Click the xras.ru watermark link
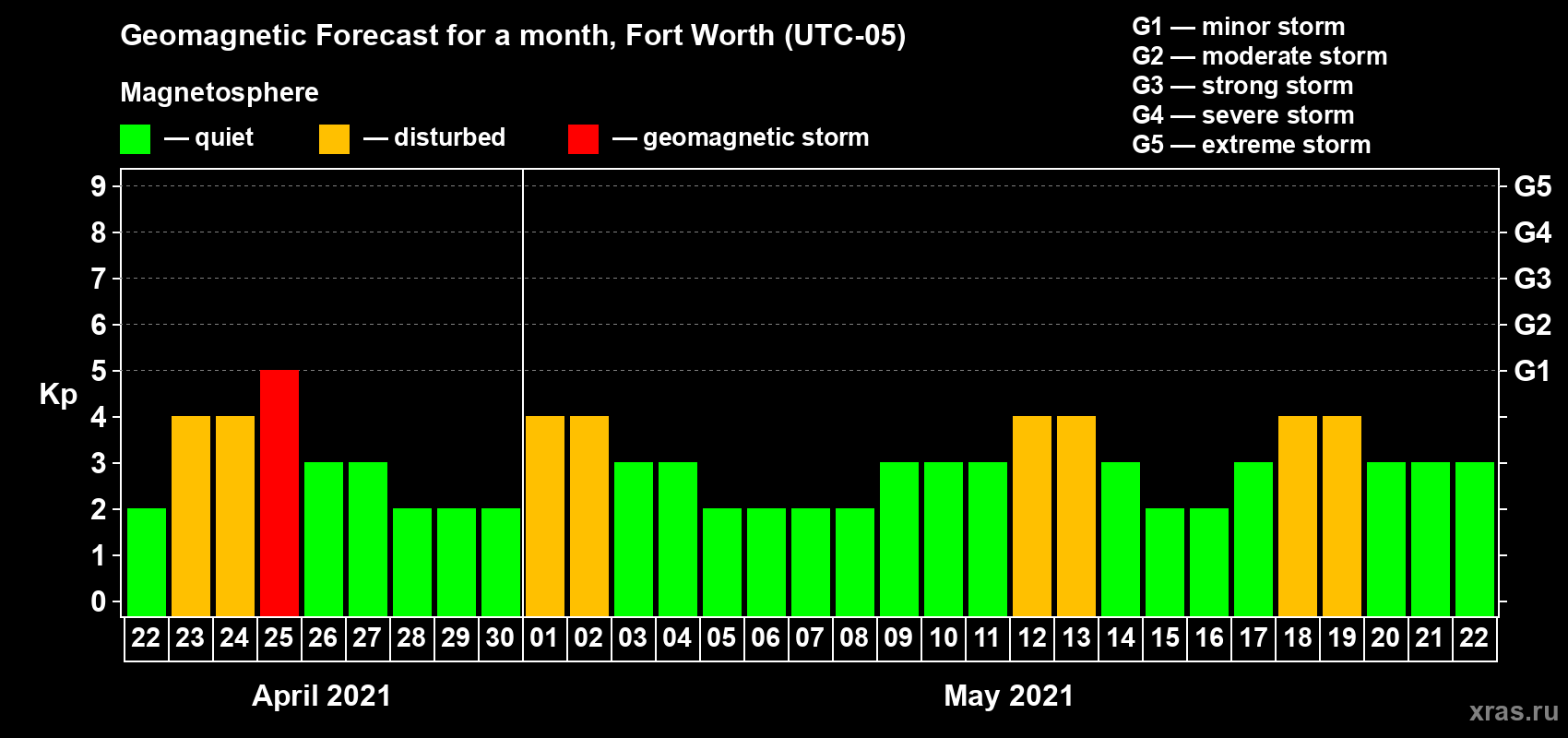 [x=1513, y=711]
